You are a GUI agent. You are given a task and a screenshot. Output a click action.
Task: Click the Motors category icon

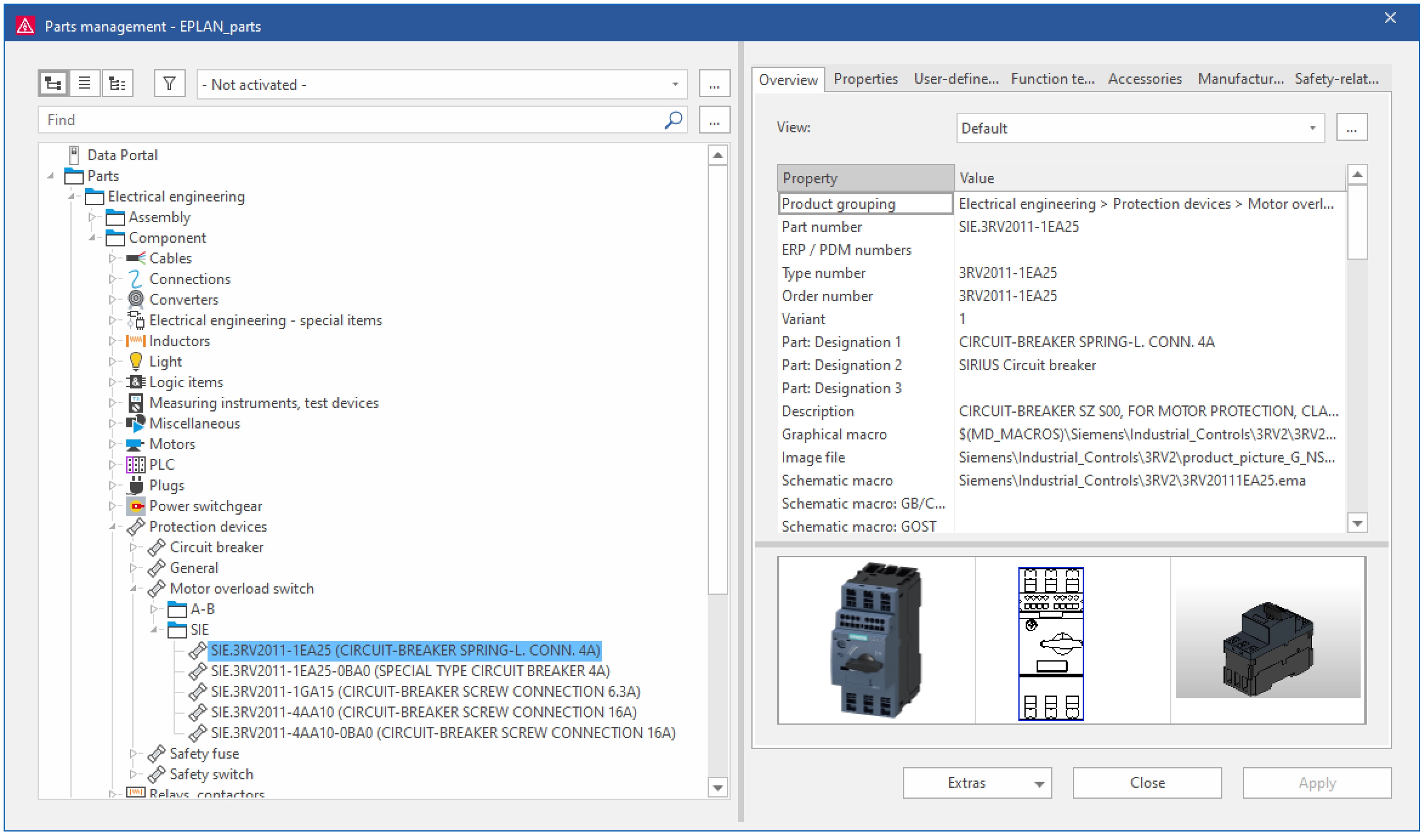(136, 444)
